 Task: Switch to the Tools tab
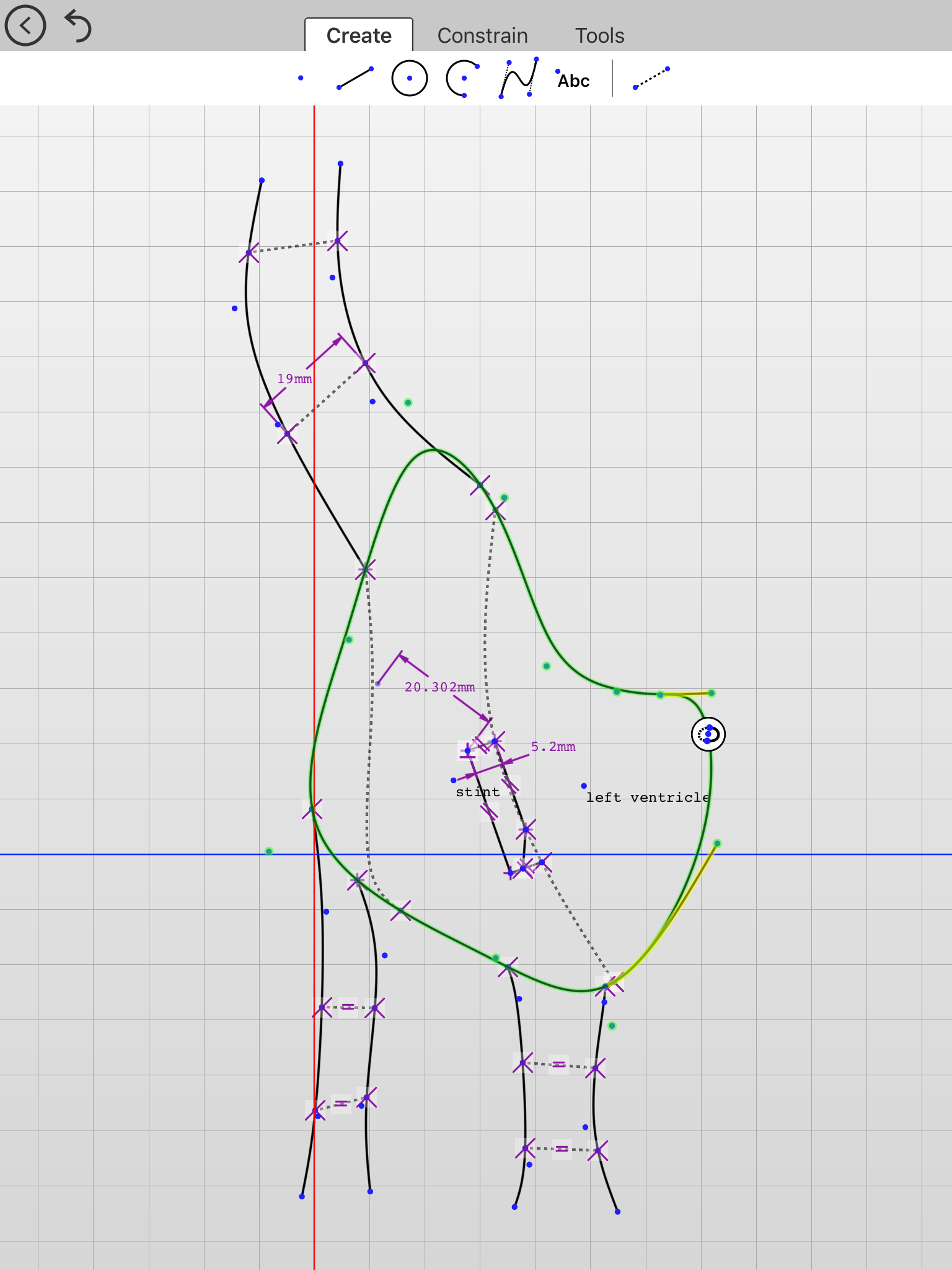pyautogui.click(x=599, y=35)
